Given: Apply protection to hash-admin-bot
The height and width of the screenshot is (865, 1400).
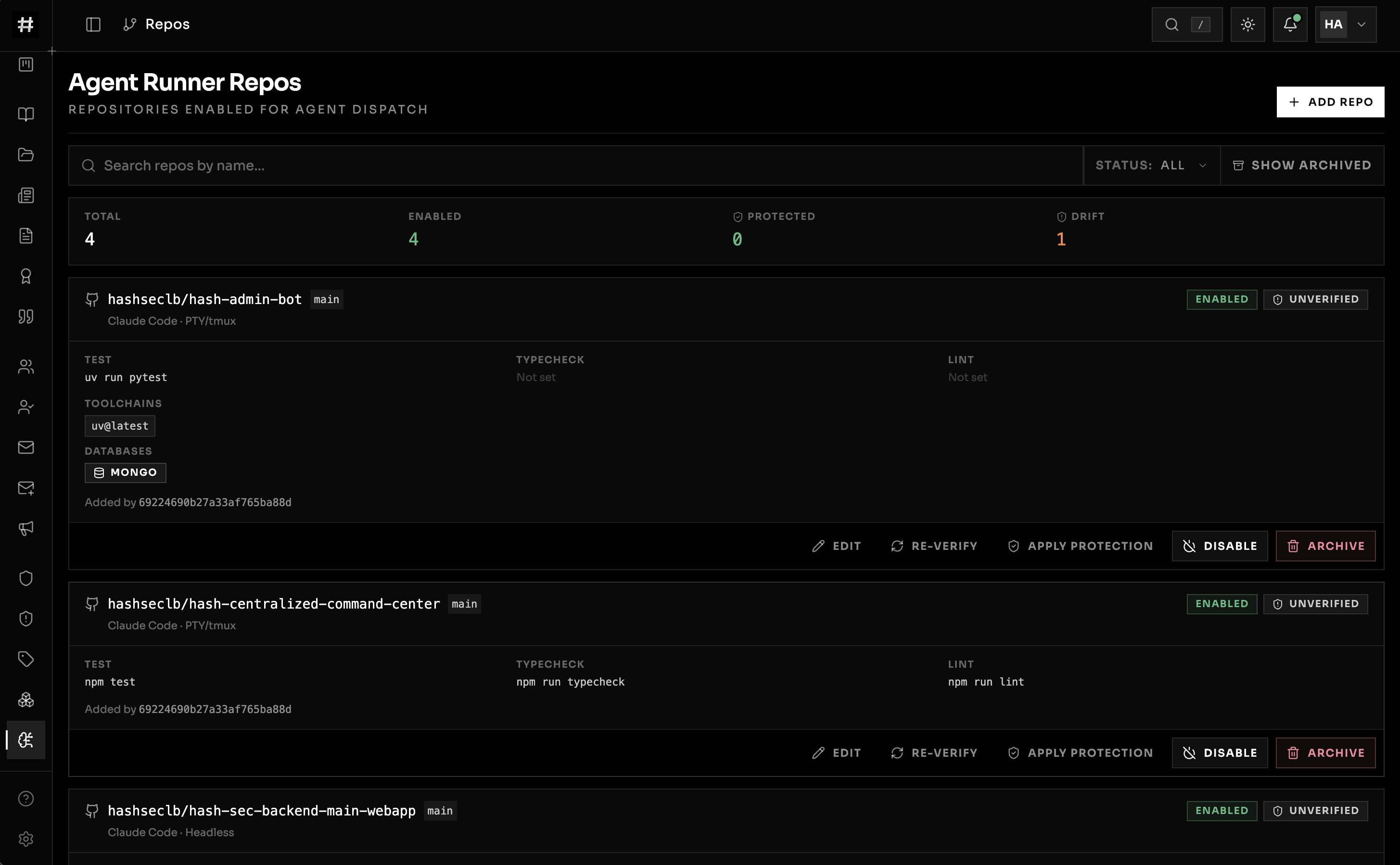Looking at the screenshot, I should tap(1080, 547).
